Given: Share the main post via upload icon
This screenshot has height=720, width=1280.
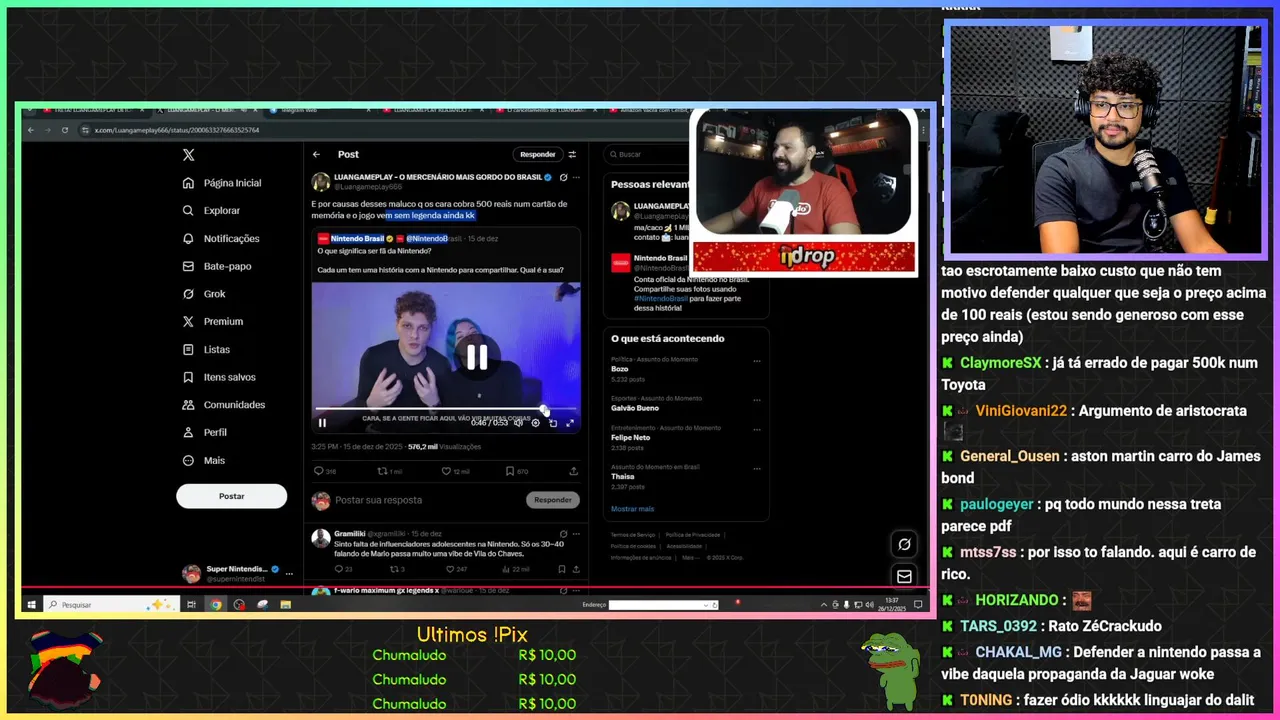Looking at the screenshot, I should tap(573, 471).
